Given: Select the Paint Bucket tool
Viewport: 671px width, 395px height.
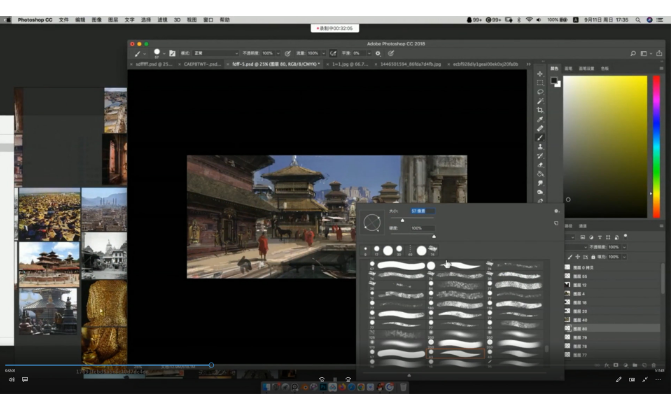Looking at the screenshot, I should 540,174.
